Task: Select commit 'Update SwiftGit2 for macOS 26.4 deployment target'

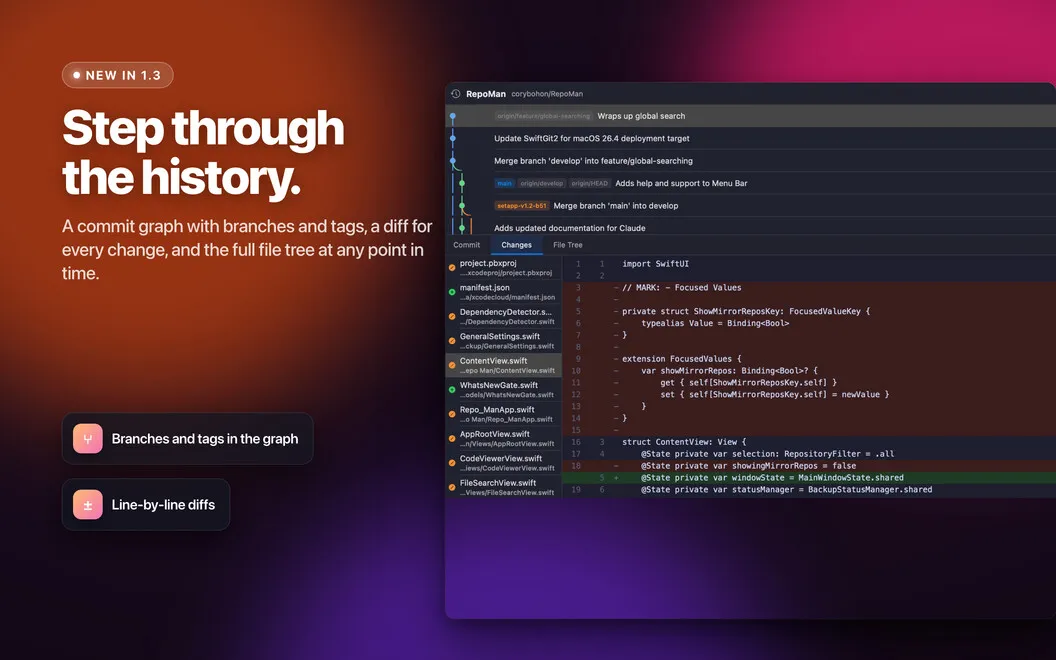Action: [750, 138]
